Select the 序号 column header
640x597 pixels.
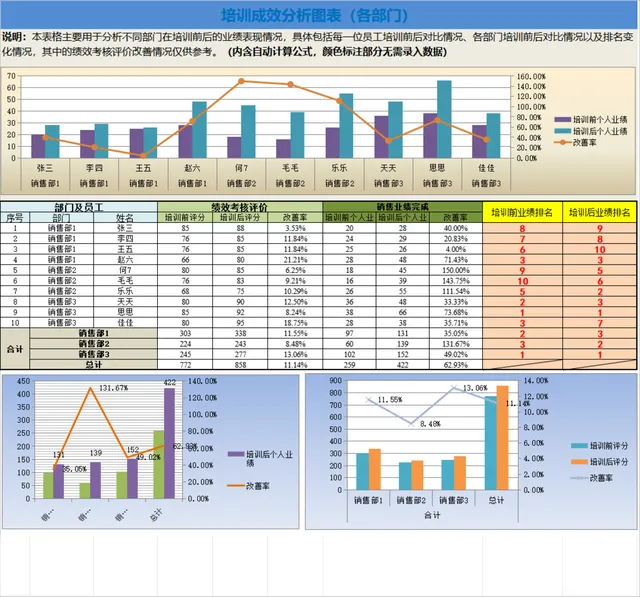point(15,217)
